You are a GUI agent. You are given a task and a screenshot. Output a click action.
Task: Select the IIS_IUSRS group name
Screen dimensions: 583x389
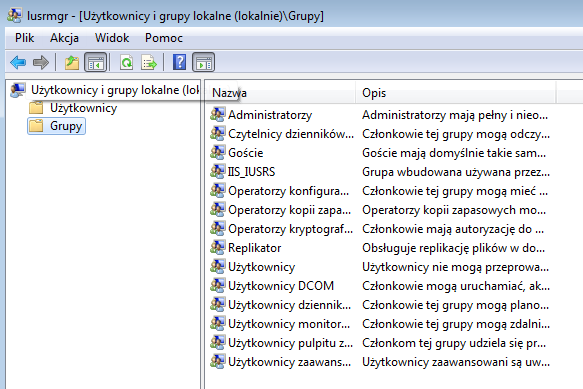pyautogui.click(x=251, y=172)
